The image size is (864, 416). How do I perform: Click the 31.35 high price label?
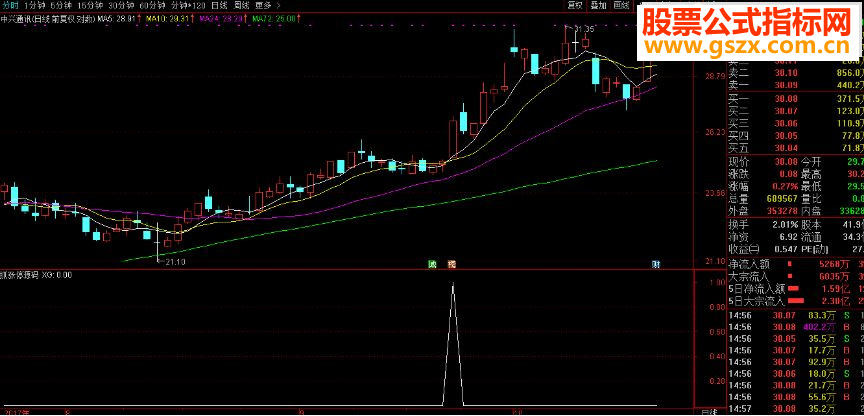coord(584,29)
